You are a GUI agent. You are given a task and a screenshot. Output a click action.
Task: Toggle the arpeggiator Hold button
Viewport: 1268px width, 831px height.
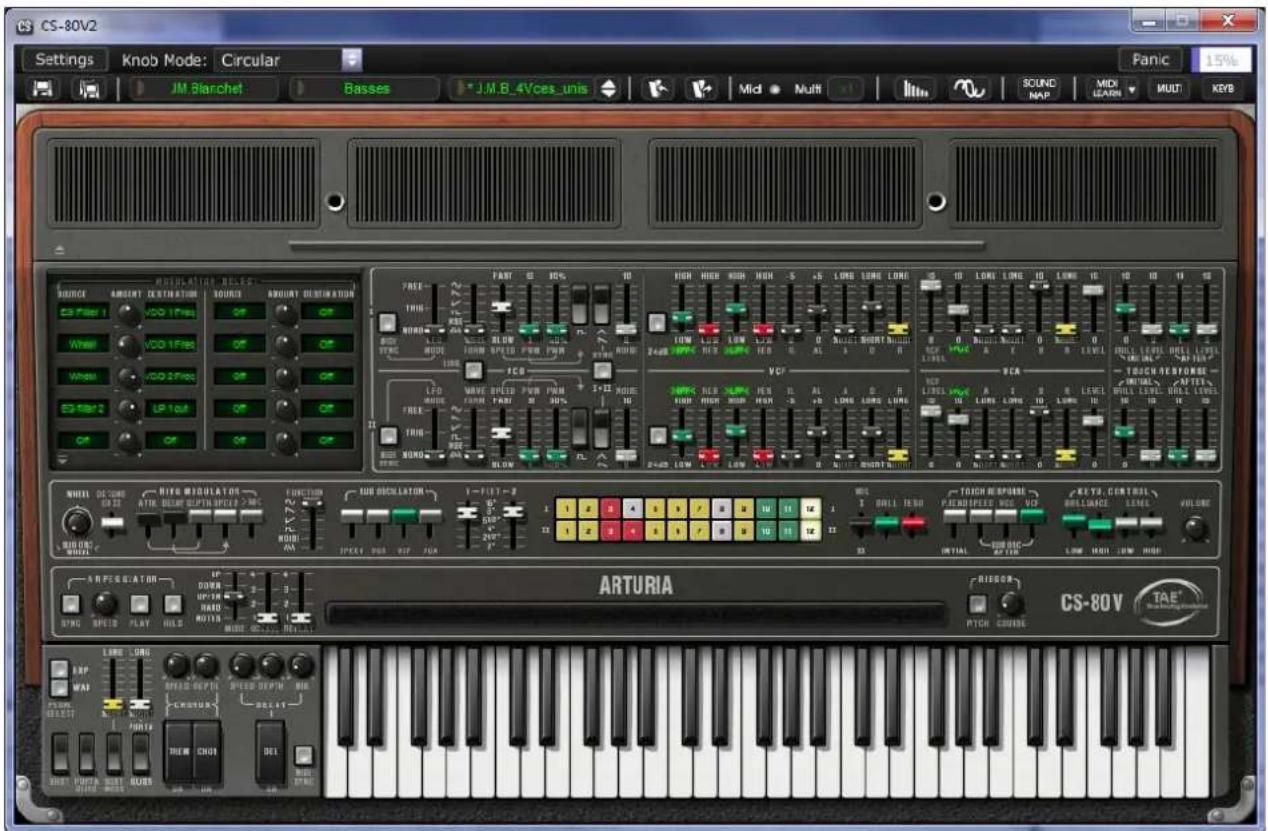coord(173,603)
